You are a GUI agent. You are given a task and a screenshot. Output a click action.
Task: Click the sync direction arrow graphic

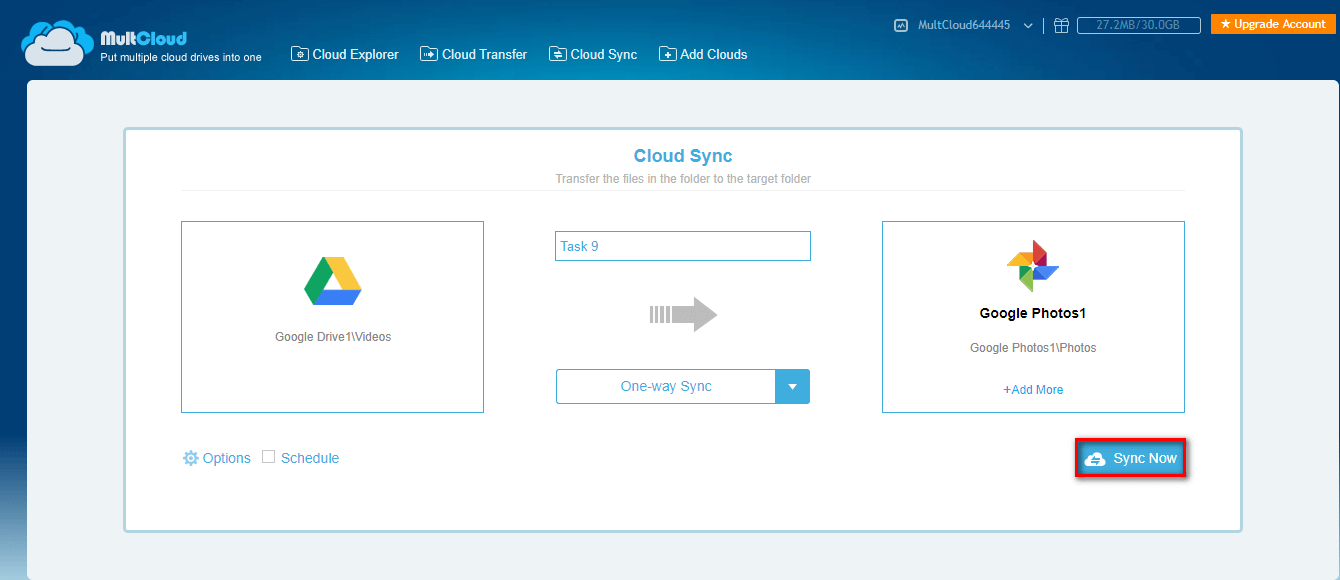tap(683, 314)
